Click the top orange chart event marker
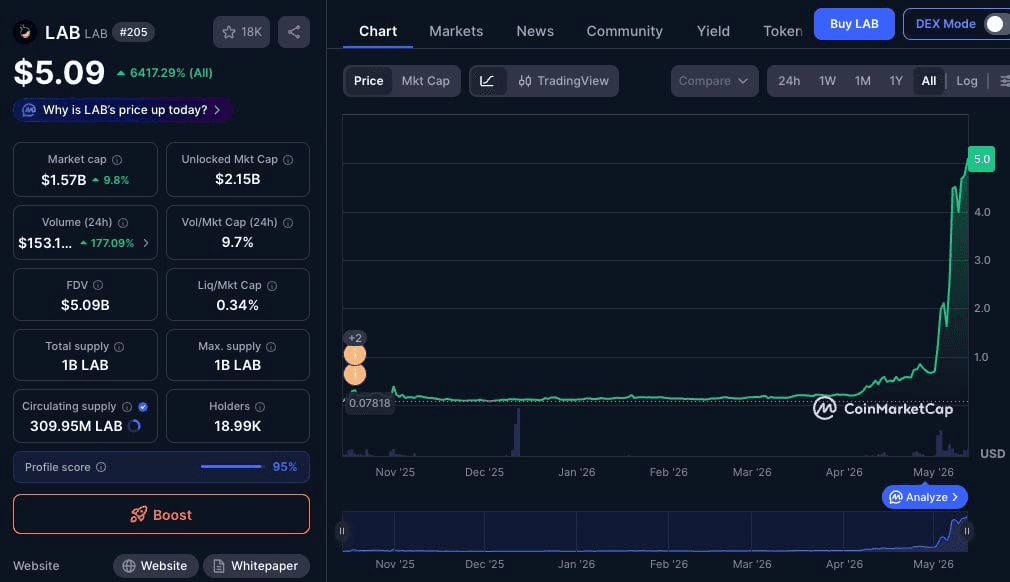1010x582 pixels. (x=355, y=355)
